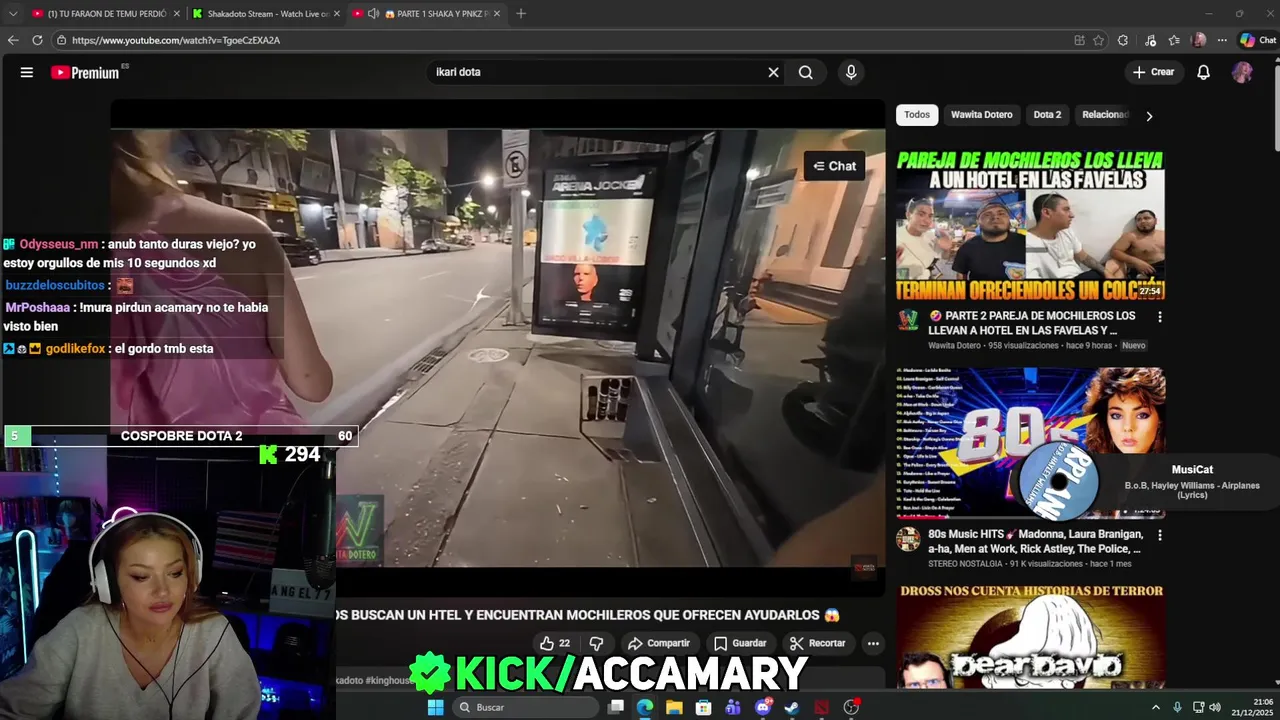
Task: Select the Wawita Dotero filter chip
Action: coord(982,115)
